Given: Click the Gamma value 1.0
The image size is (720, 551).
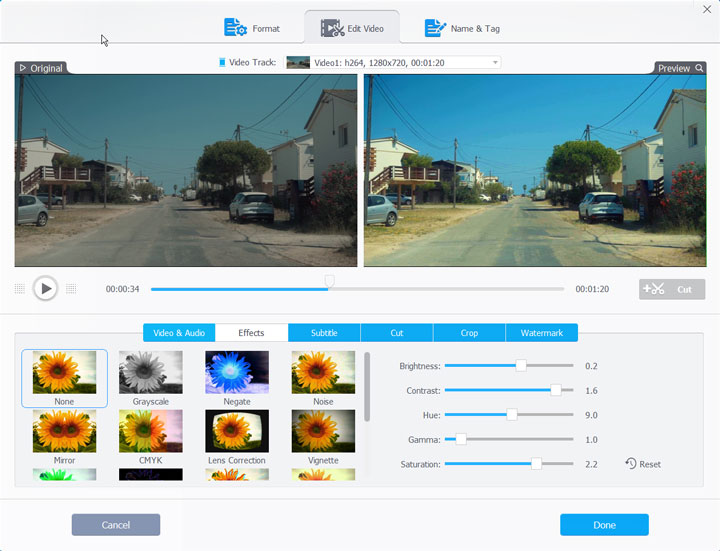Looking at the screenshot, I should (591, 440).
